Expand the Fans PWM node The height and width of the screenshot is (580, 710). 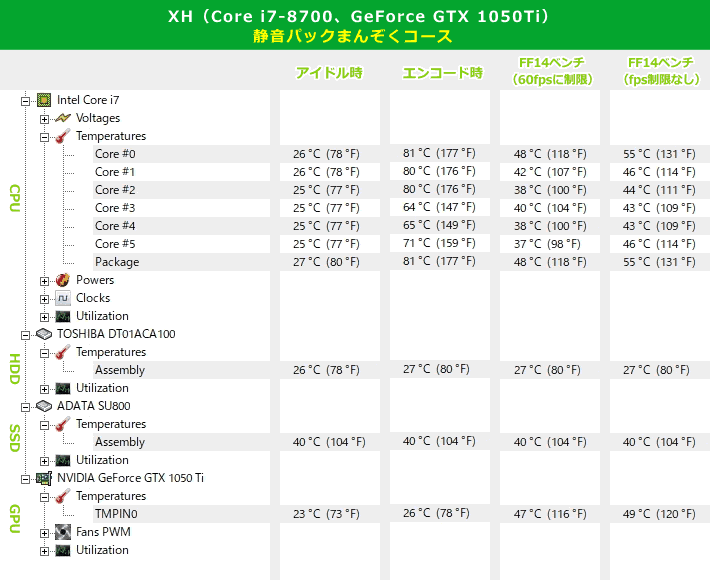coord(44,533)
